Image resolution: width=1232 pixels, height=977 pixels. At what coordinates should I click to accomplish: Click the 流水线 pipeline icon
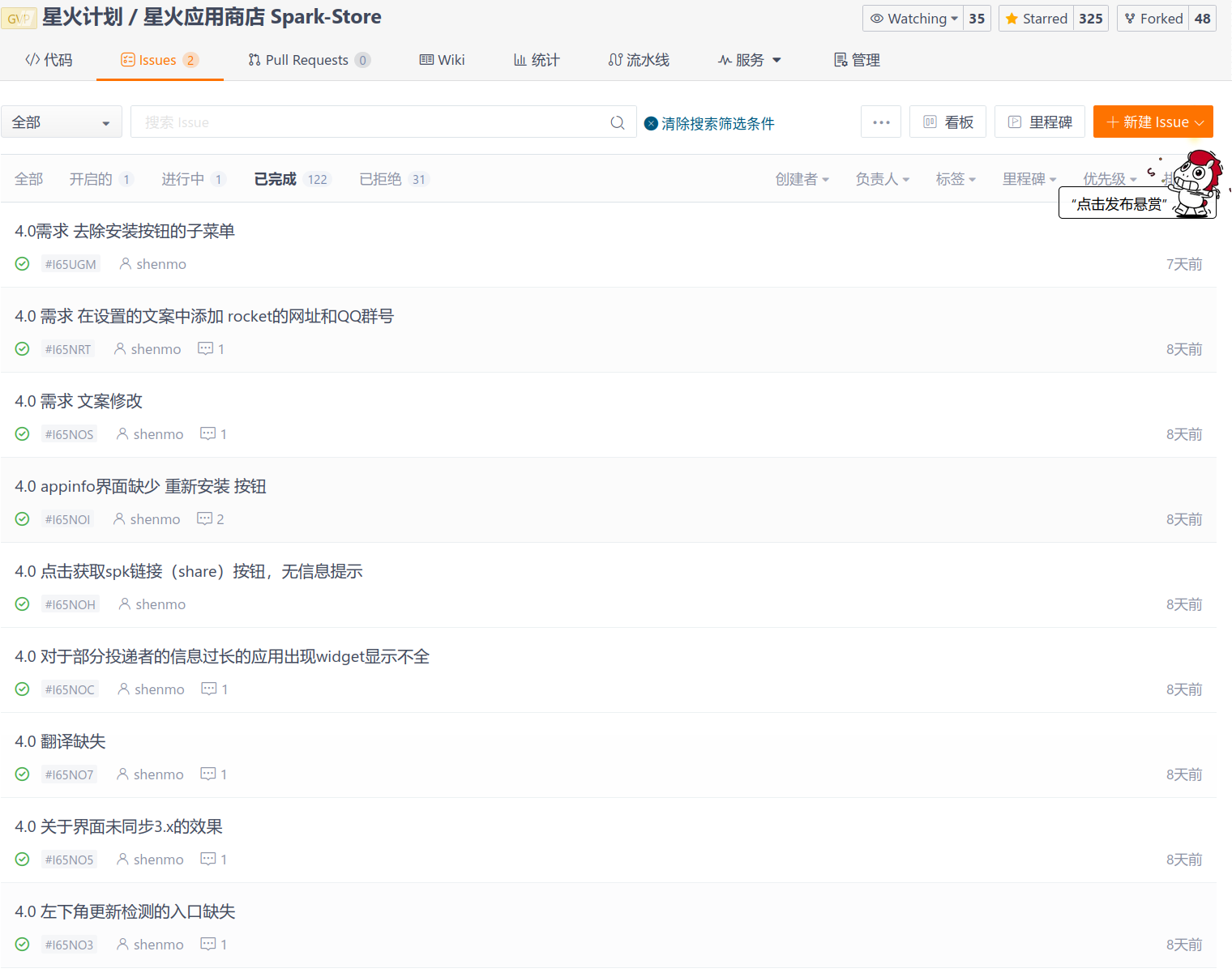(614, 59)
